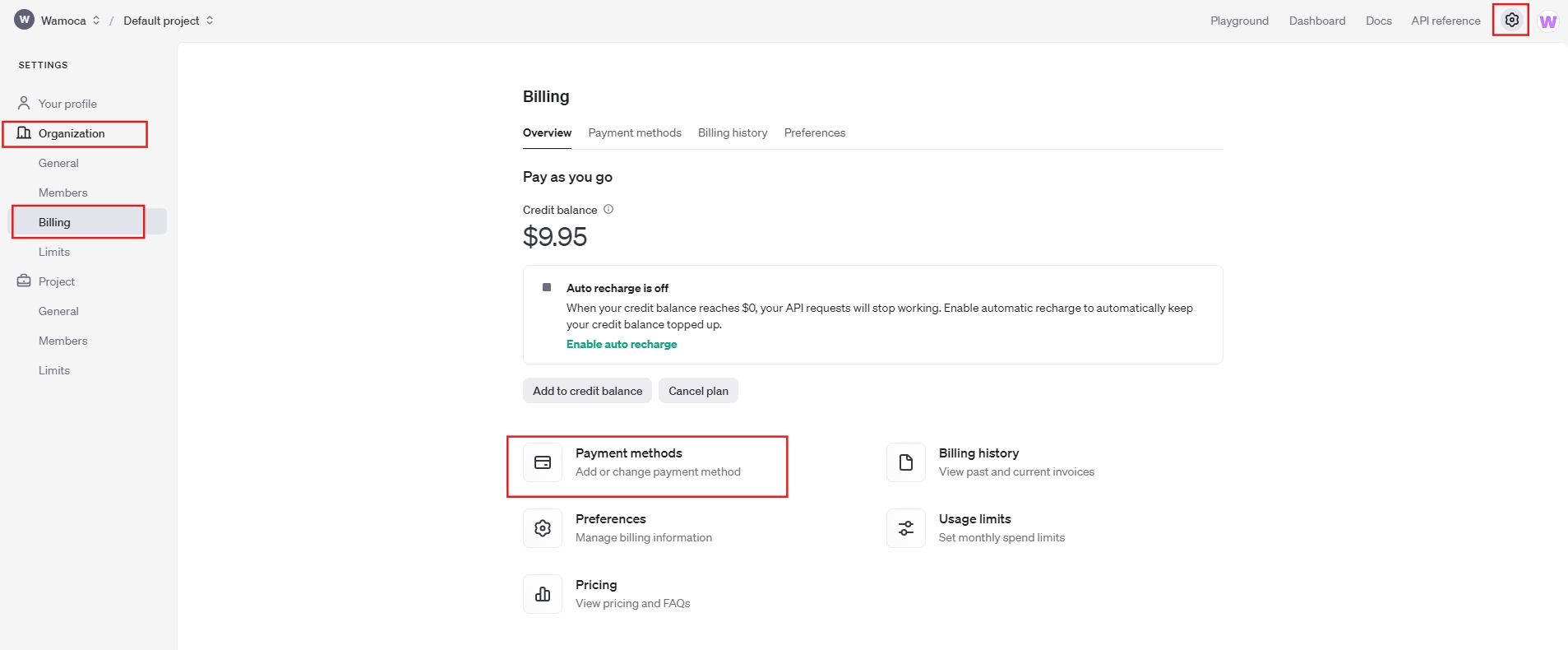Click the Pricing bar chart icon
This screenshot has width=1568, height=650.
tap(543, 594)
